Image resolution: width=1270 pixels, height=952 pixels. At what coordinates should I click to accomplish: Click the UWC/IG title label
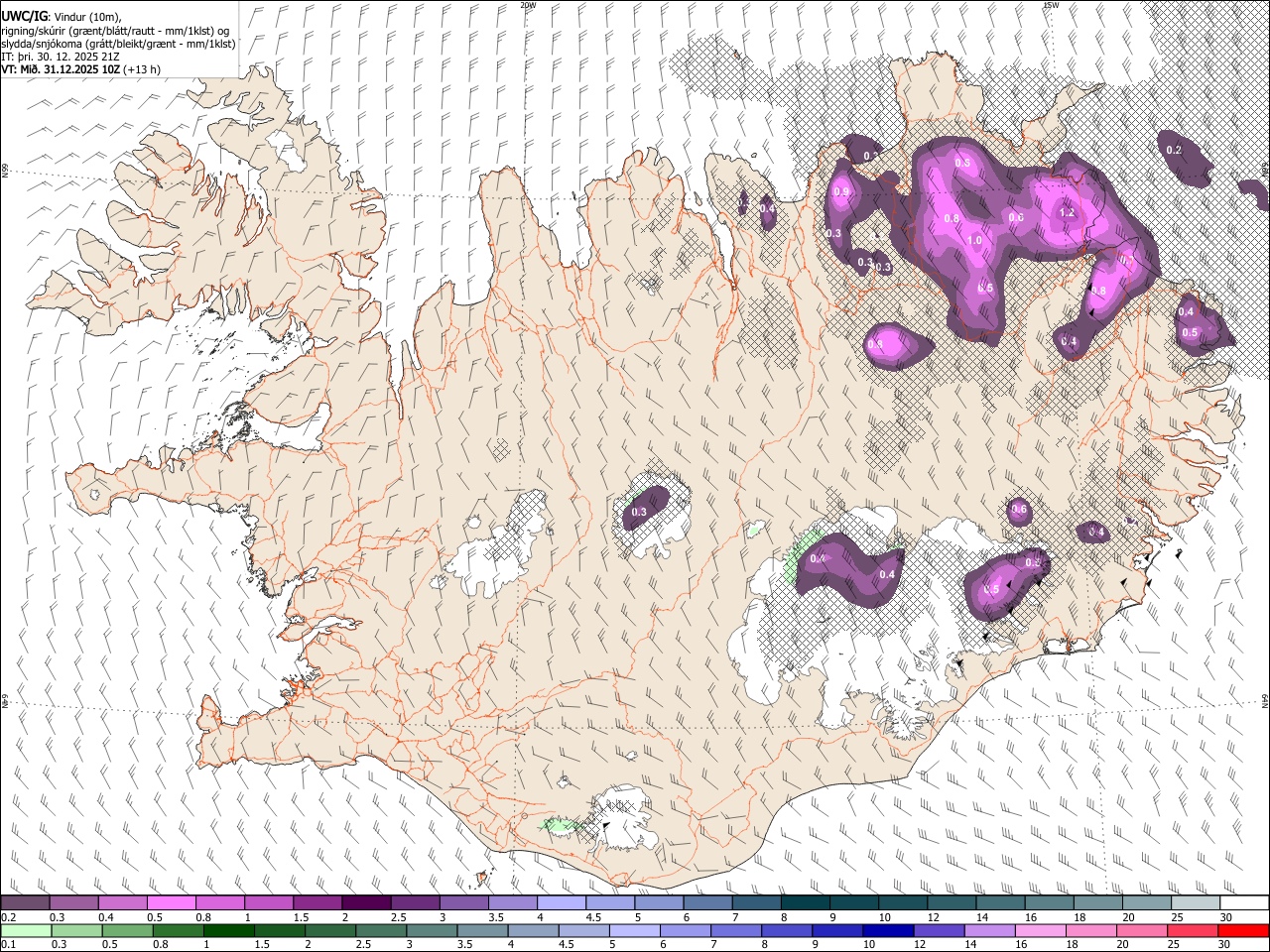[x=24, y=17]
